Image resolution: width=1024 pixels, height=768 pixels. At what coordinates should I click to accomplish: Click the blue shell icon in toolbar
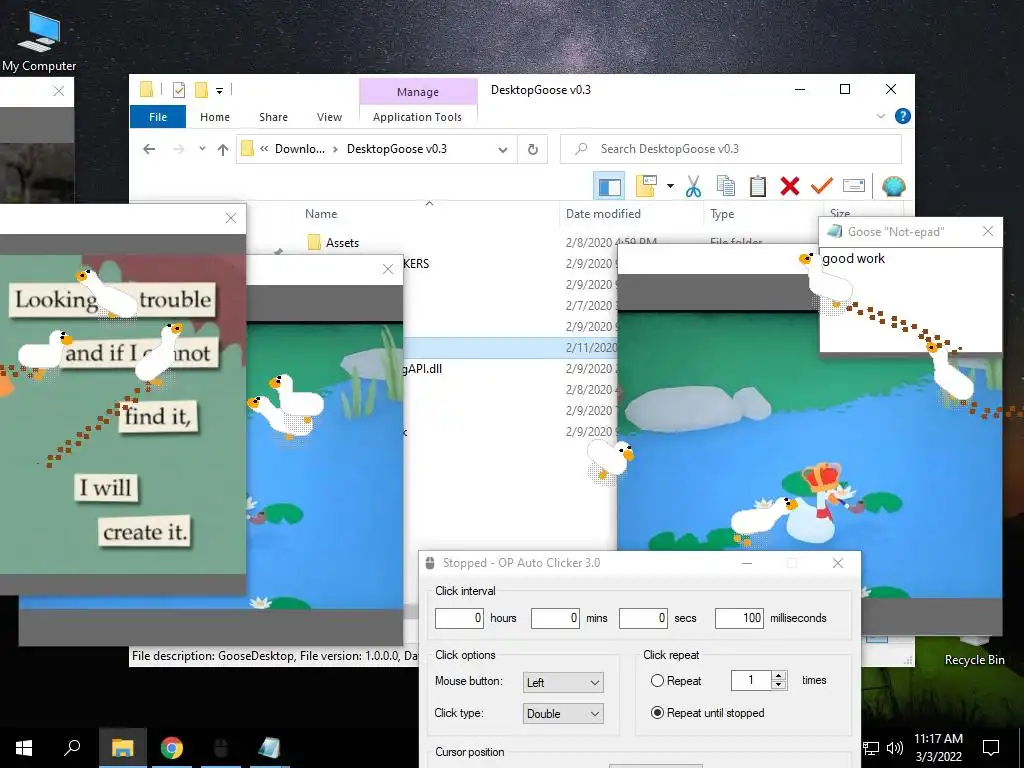tap(893, 186)
